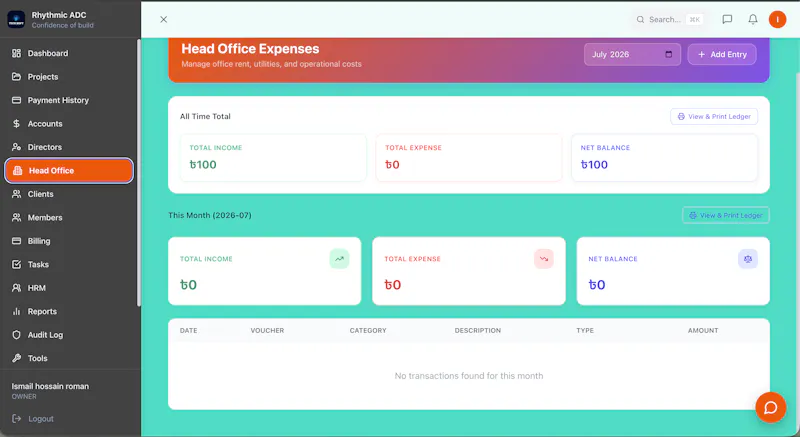Click the Directors person icon
Image resolution: width=800 pixels, height=437 pixels.
click(16, 147)
